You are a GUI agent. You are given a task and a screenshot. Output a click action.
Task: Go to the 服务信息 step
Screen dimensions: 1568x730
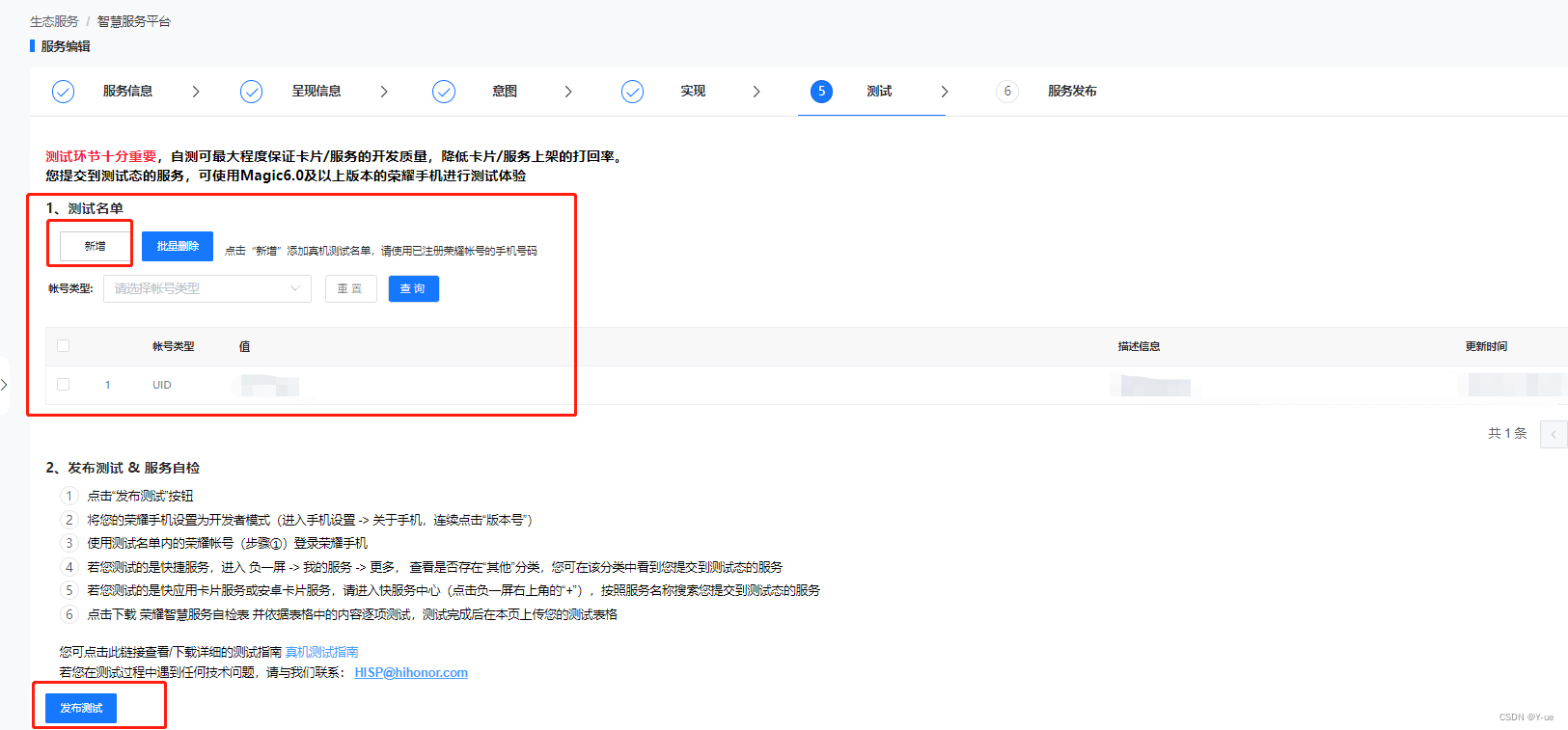[127, 92]
